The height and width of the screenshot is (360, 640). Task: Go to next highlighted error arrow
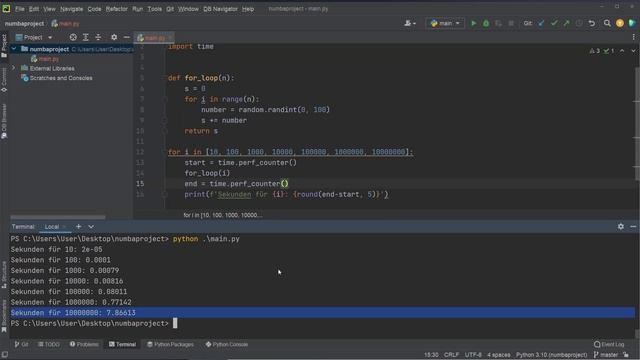click(633, 51)
